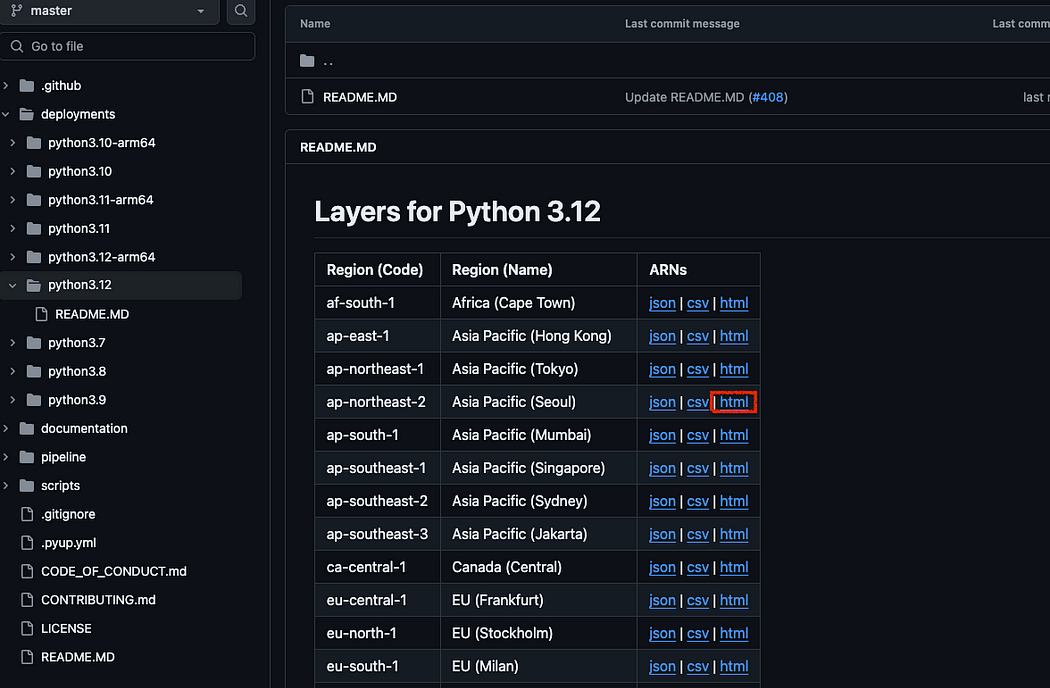Focus the Go to file field

click(127, 46)
